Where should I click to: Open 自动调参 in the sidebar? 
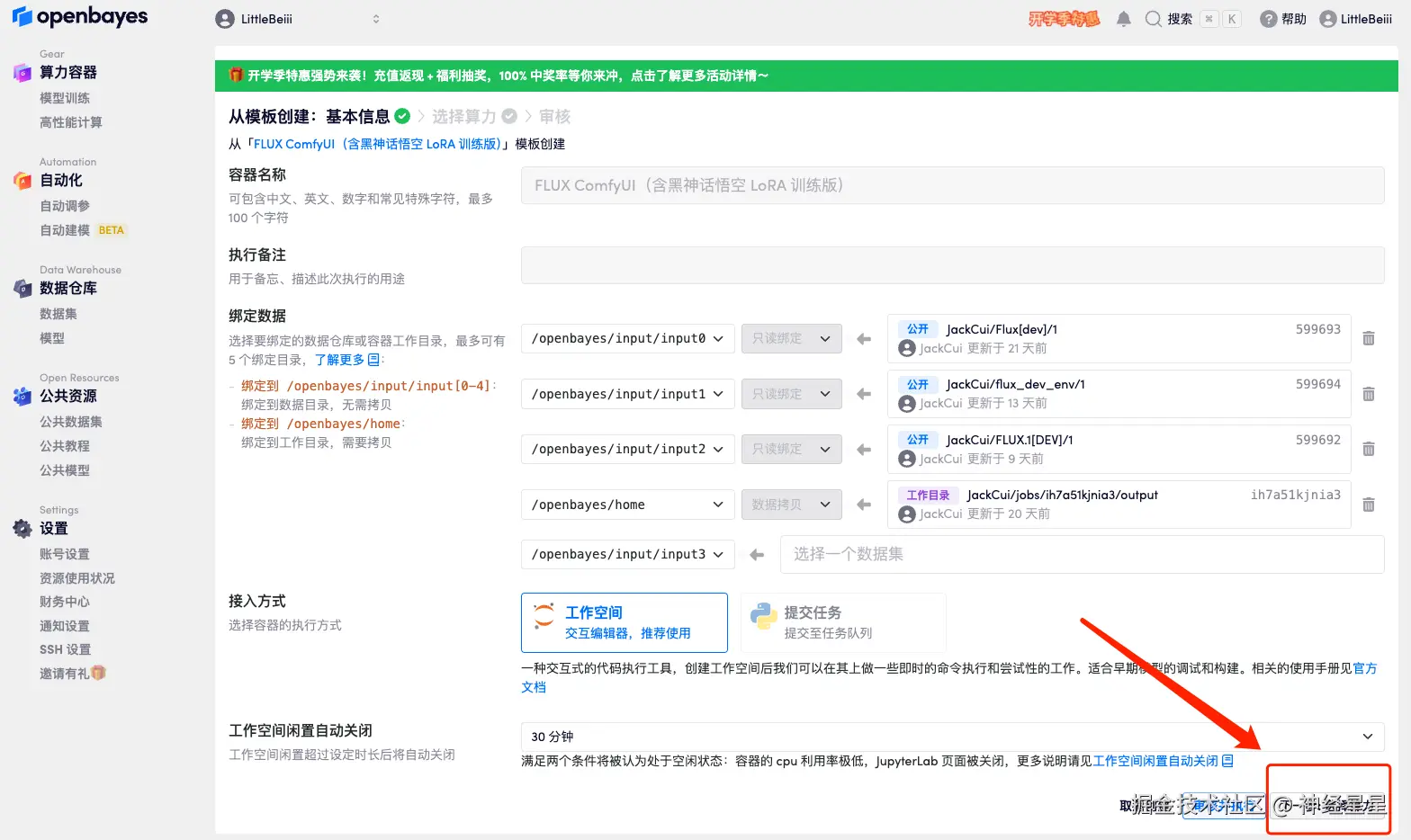pos(65,206)
